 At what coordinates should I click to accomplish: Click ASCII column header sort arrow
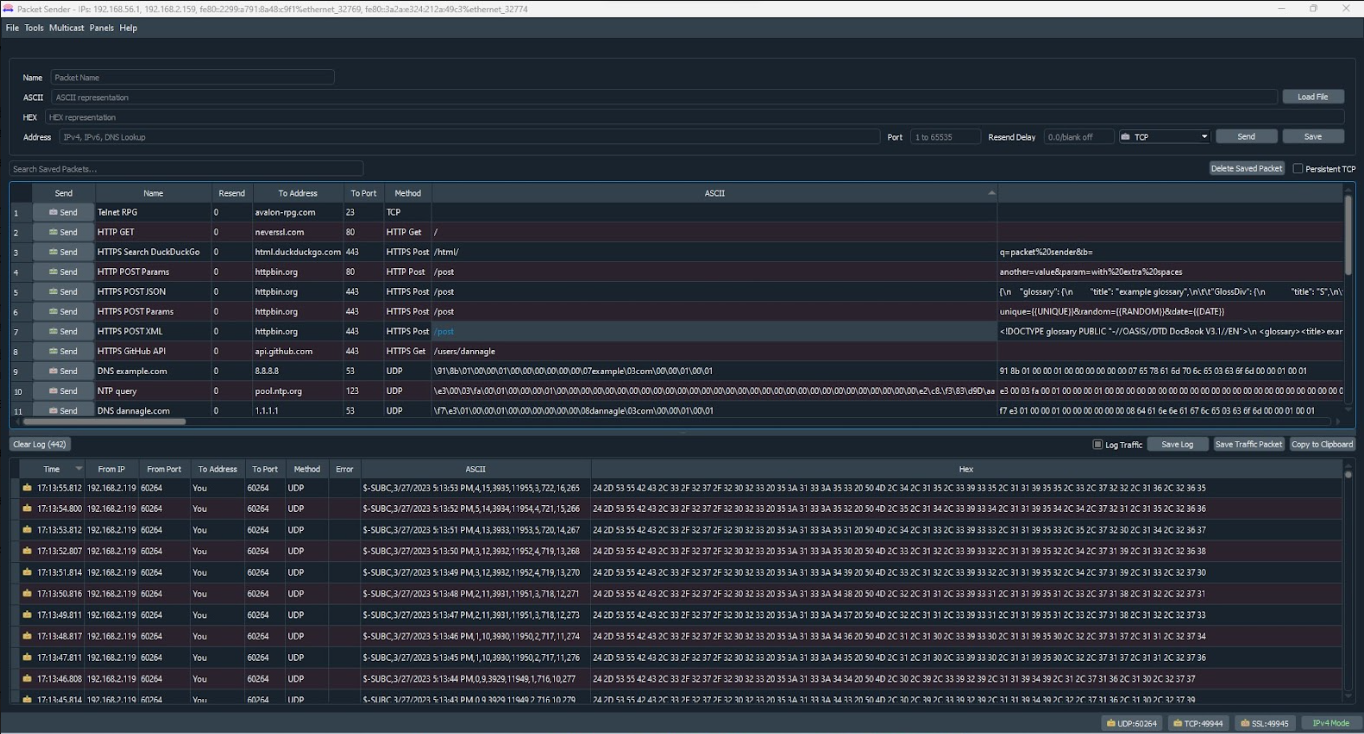point(992,192)
